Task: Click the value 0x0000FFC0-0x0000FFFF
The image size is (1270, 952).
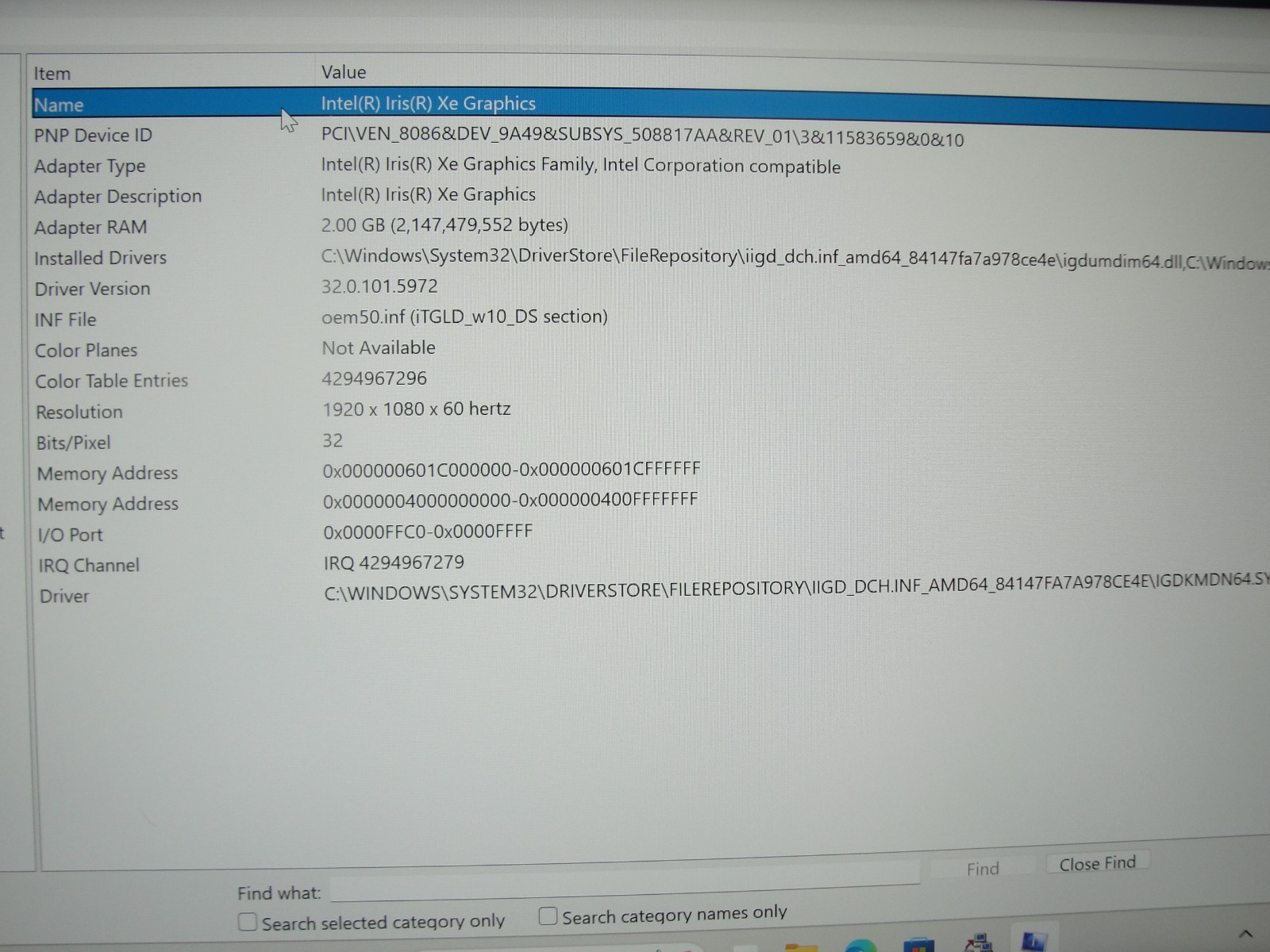Action: coord(428,532)
